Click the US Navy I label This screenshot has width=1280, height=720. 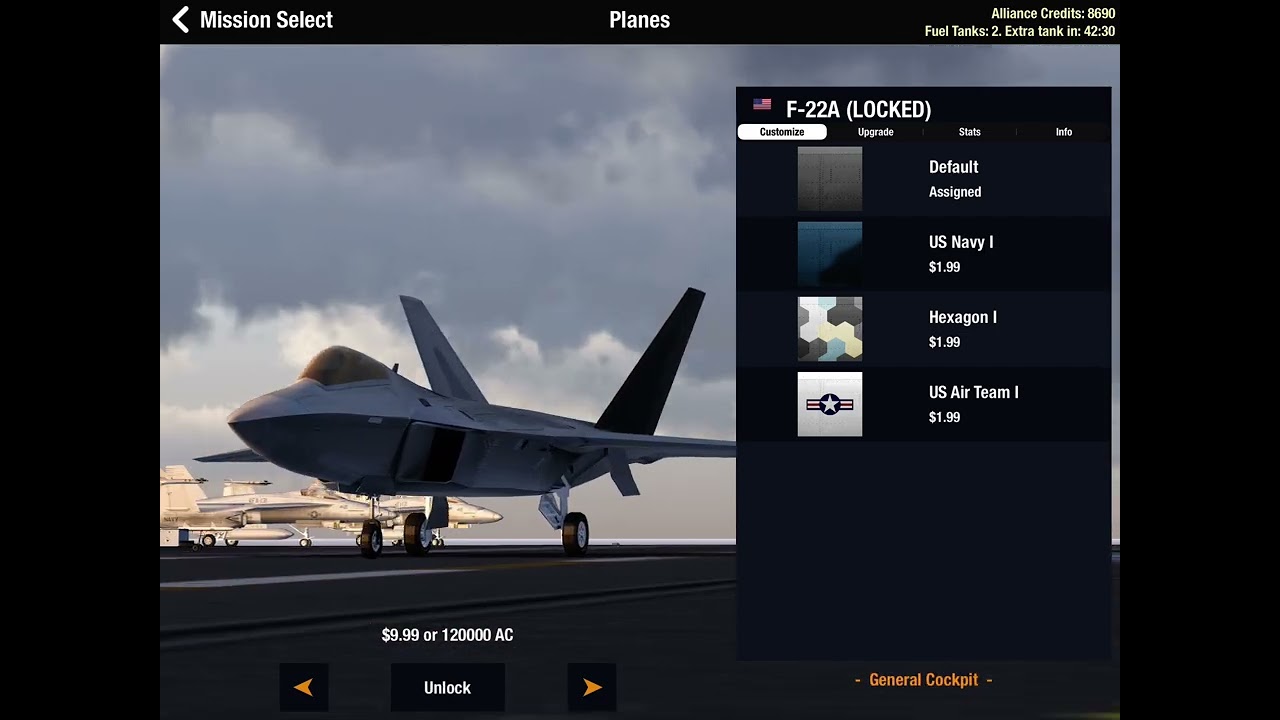click(961, 242)
